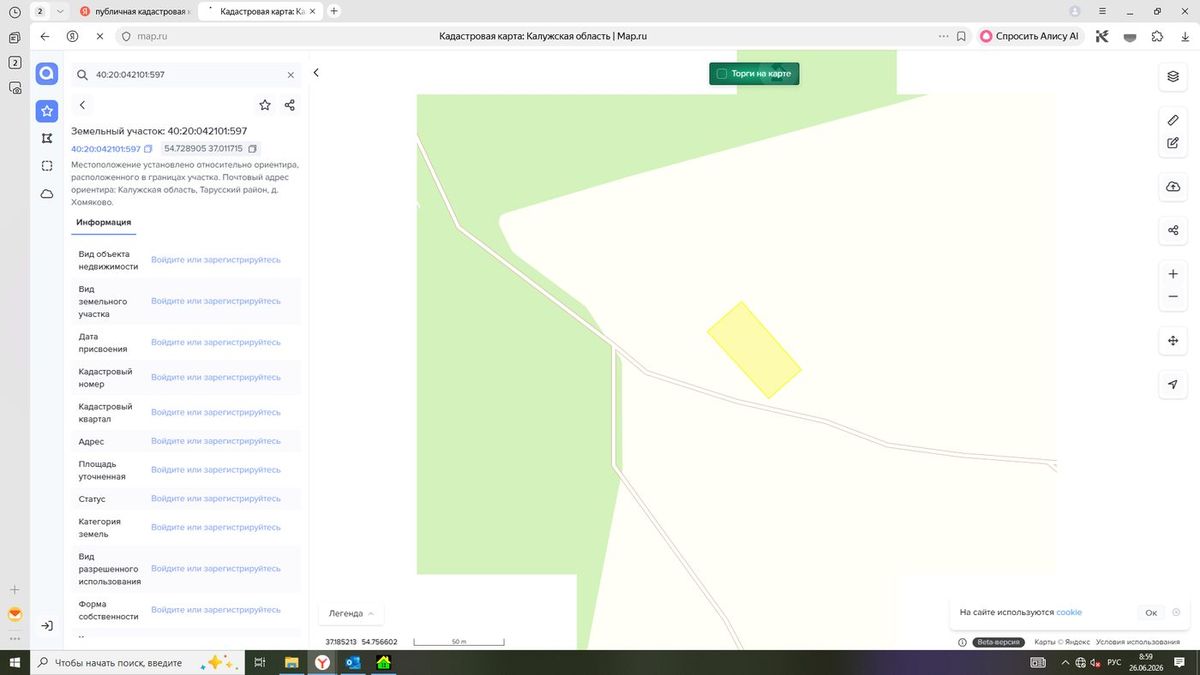Screen dimensions: 1200x675
Task: Open Outlook from the taskbar
Action: tap(353, 662)
